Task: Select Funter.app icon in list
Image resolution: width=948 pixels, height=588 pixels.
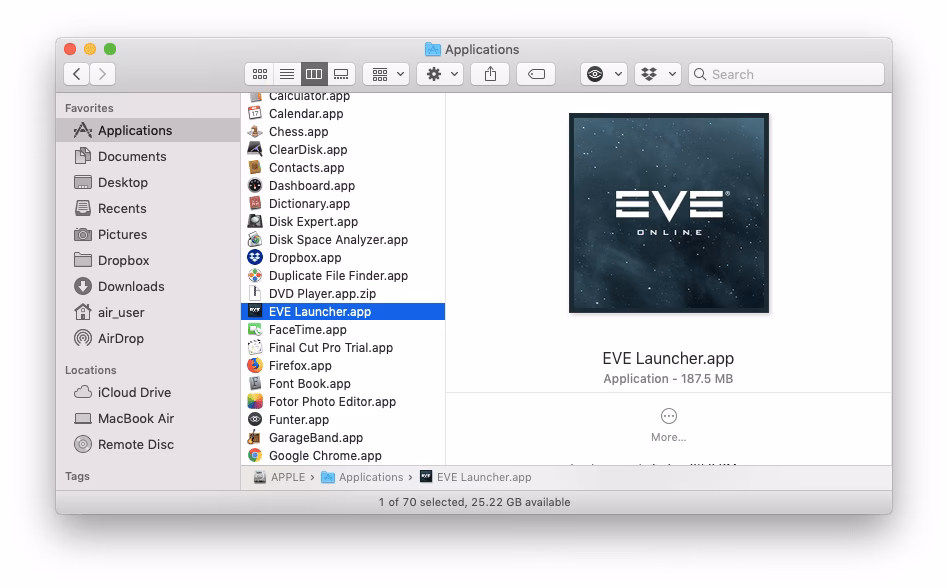Action: (x=255, y=419)
